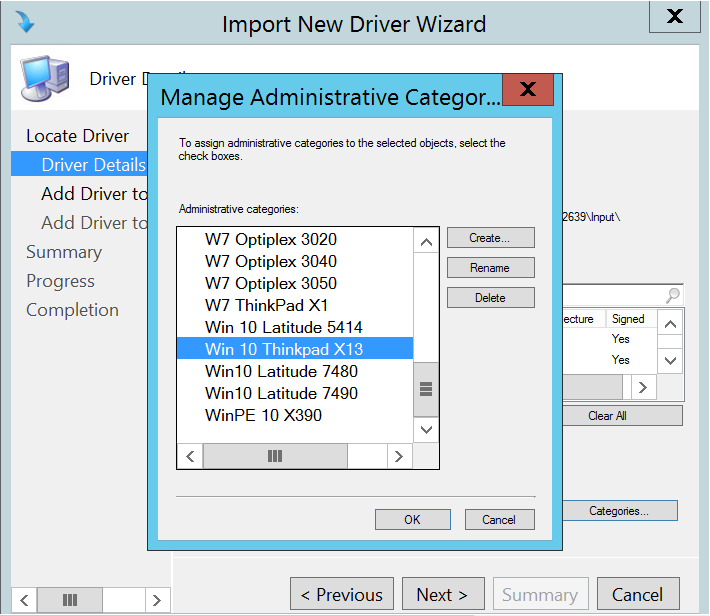
Task: Click the Rename button
Action: tap(490, 268)
